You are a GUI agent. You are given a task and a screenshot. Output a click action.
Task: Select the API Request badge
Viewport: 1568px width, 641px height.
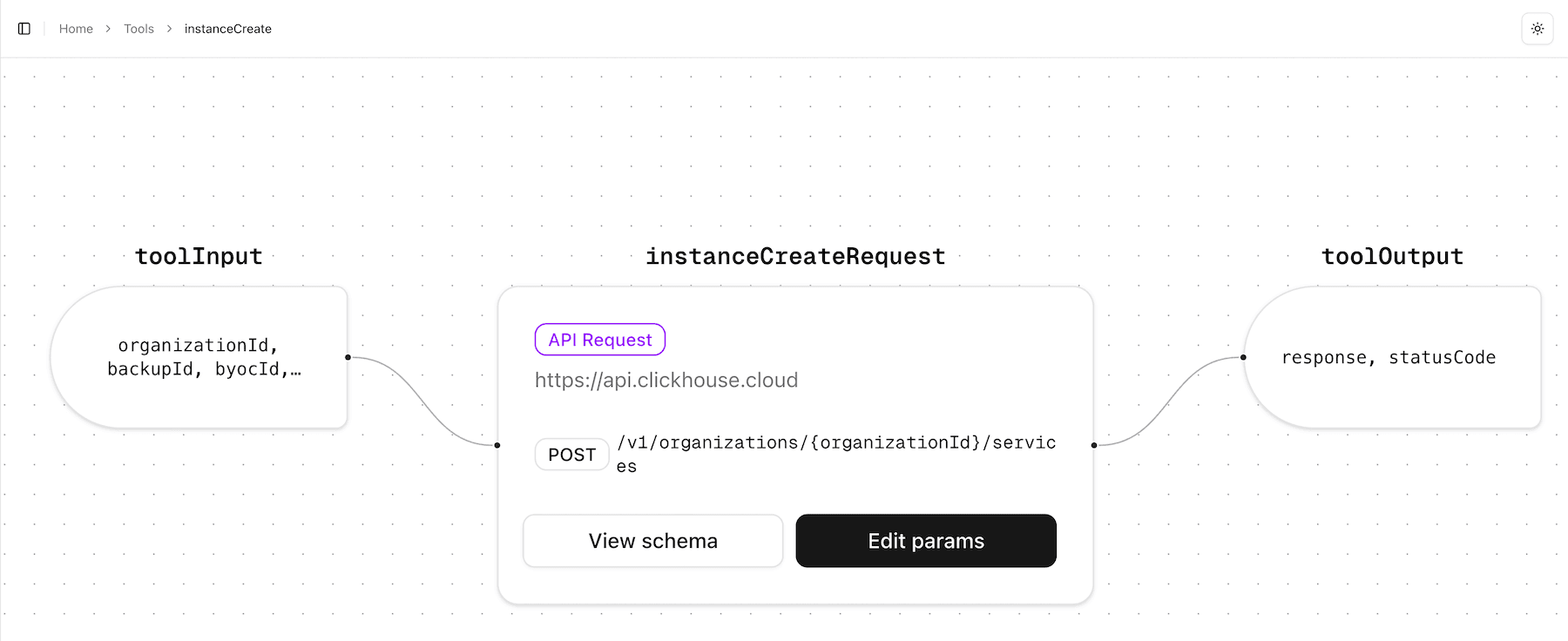(x=599, y=340)
